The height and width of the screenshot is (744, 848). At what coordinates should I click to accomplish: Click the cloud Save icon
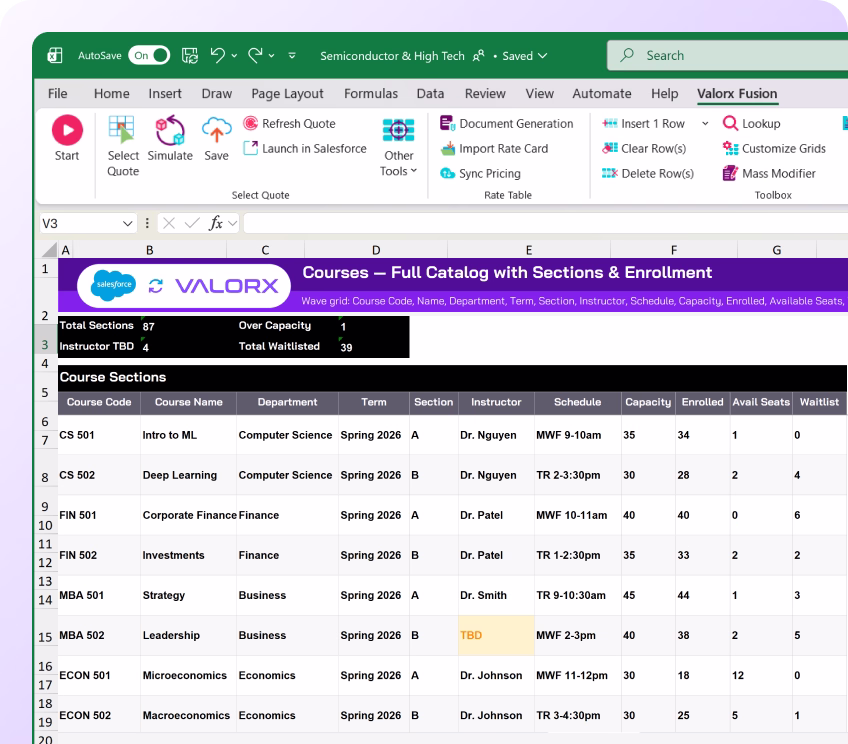pyautogui.click(x=216, y=130)
